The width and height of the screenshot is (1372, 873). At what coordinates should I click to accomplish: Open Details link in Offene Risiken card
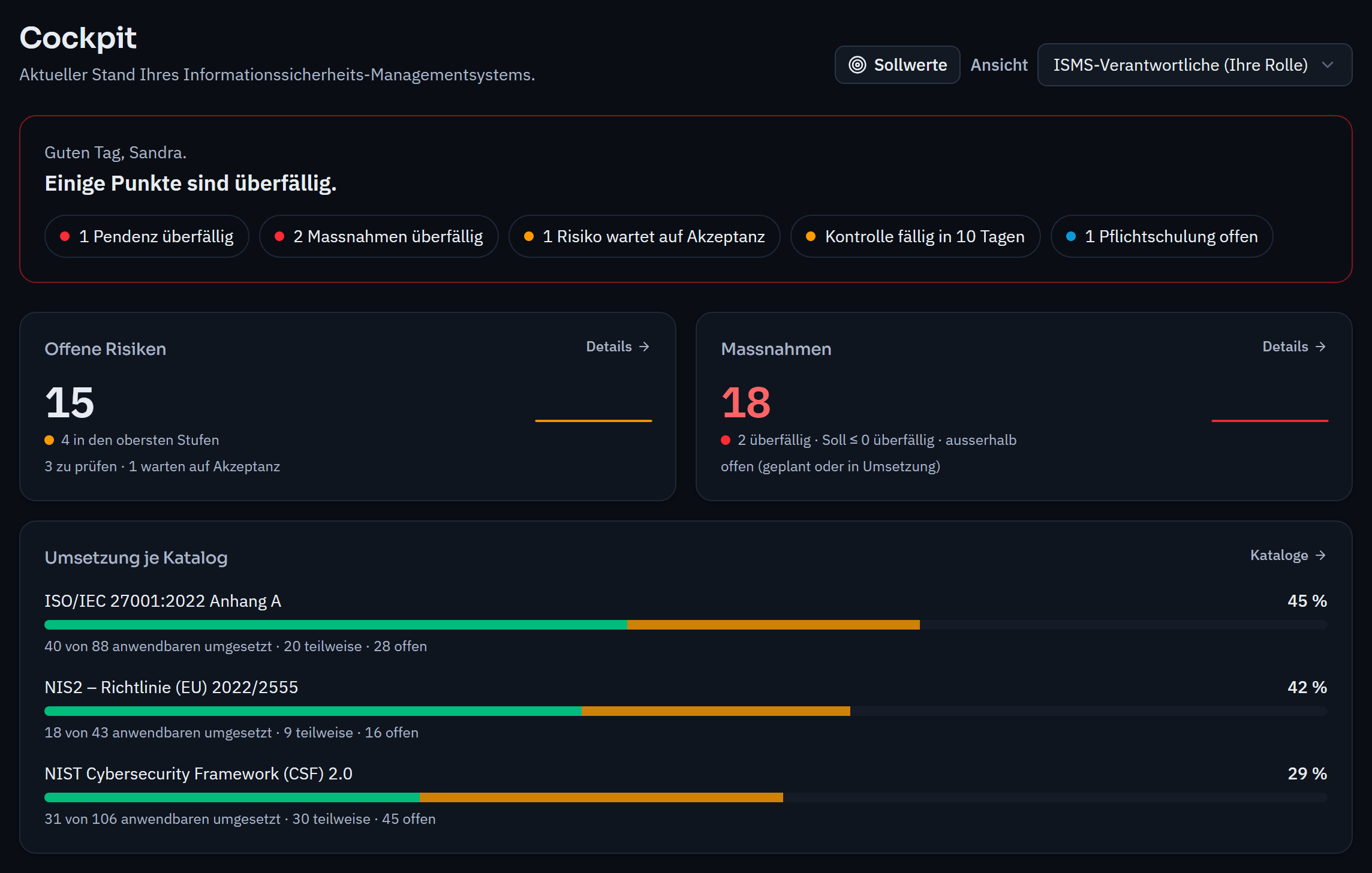(618, 347)
